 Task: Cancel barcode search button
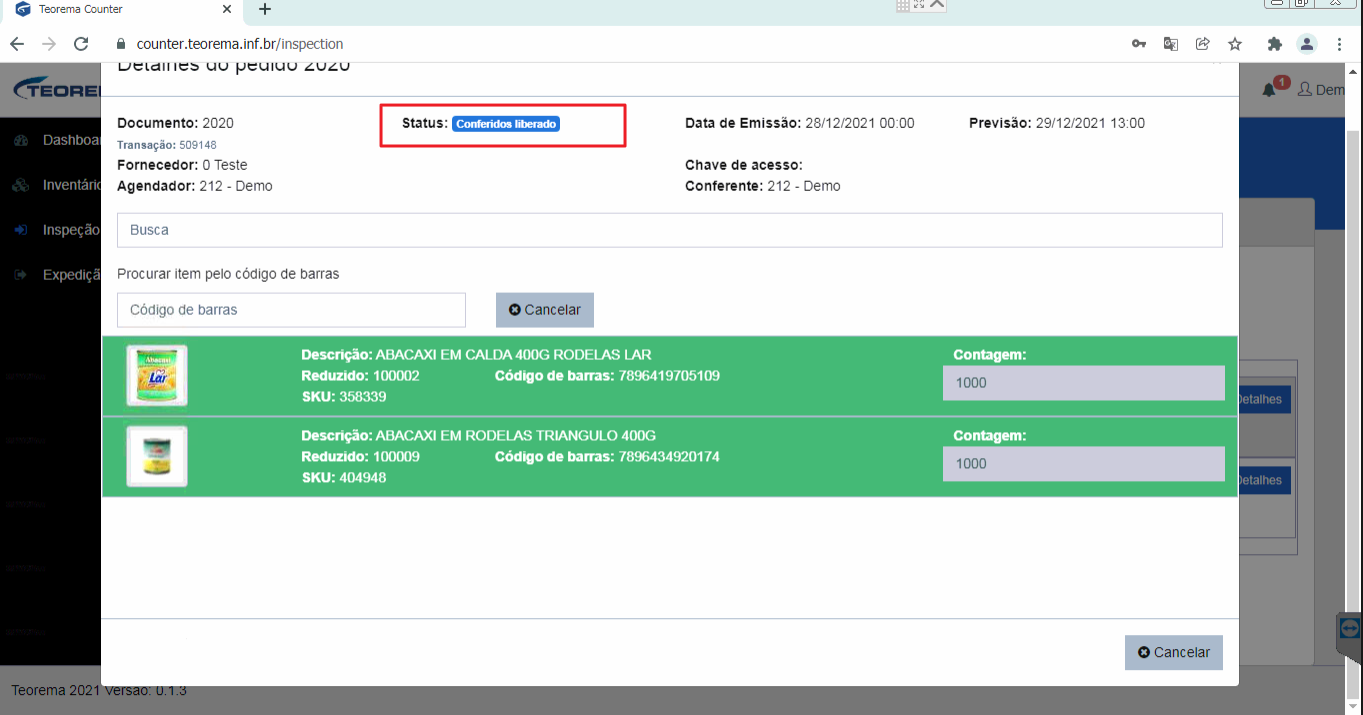click(545, 310)
